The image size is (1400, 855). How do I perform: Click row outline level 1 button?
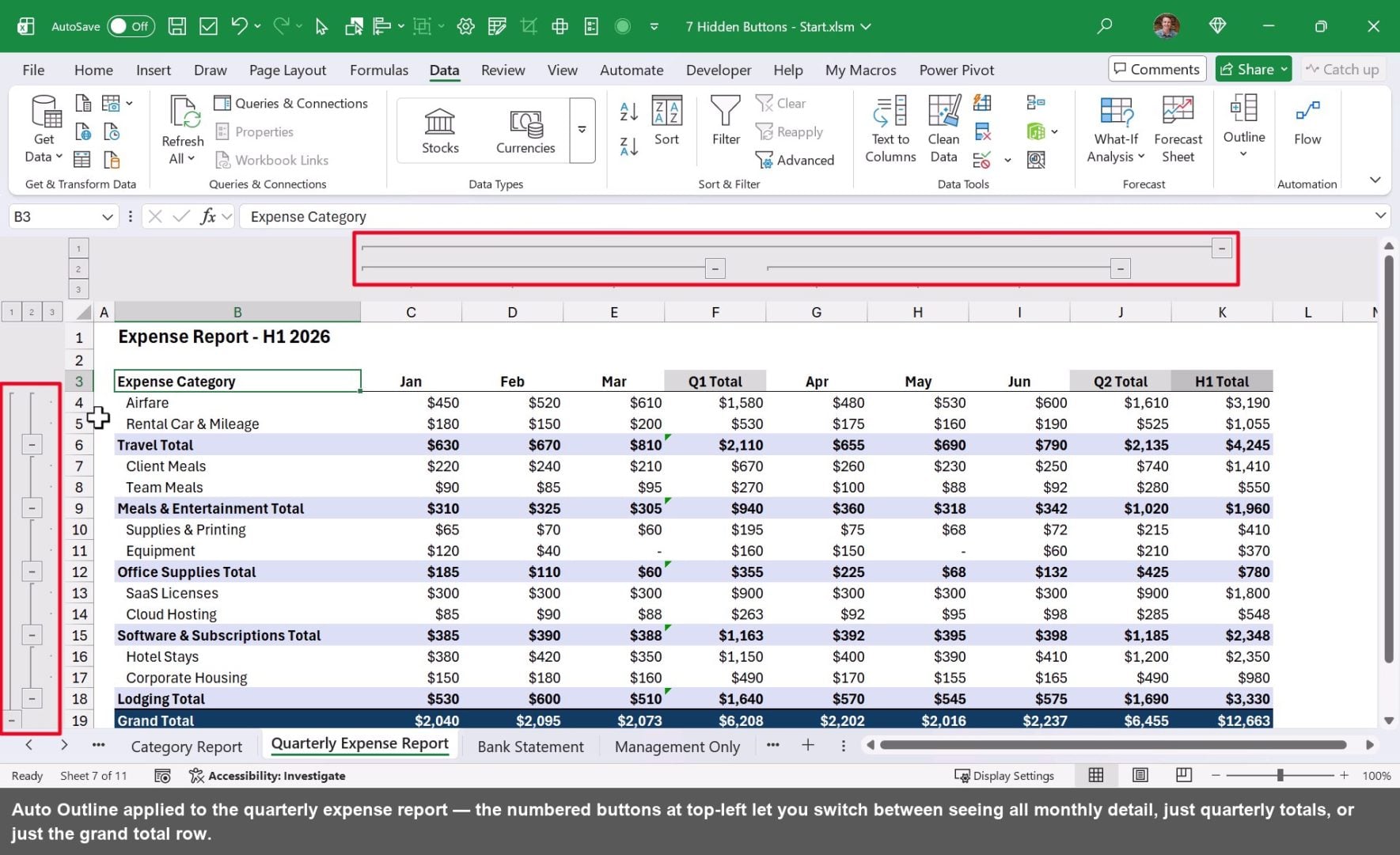[x=12, y=312]
